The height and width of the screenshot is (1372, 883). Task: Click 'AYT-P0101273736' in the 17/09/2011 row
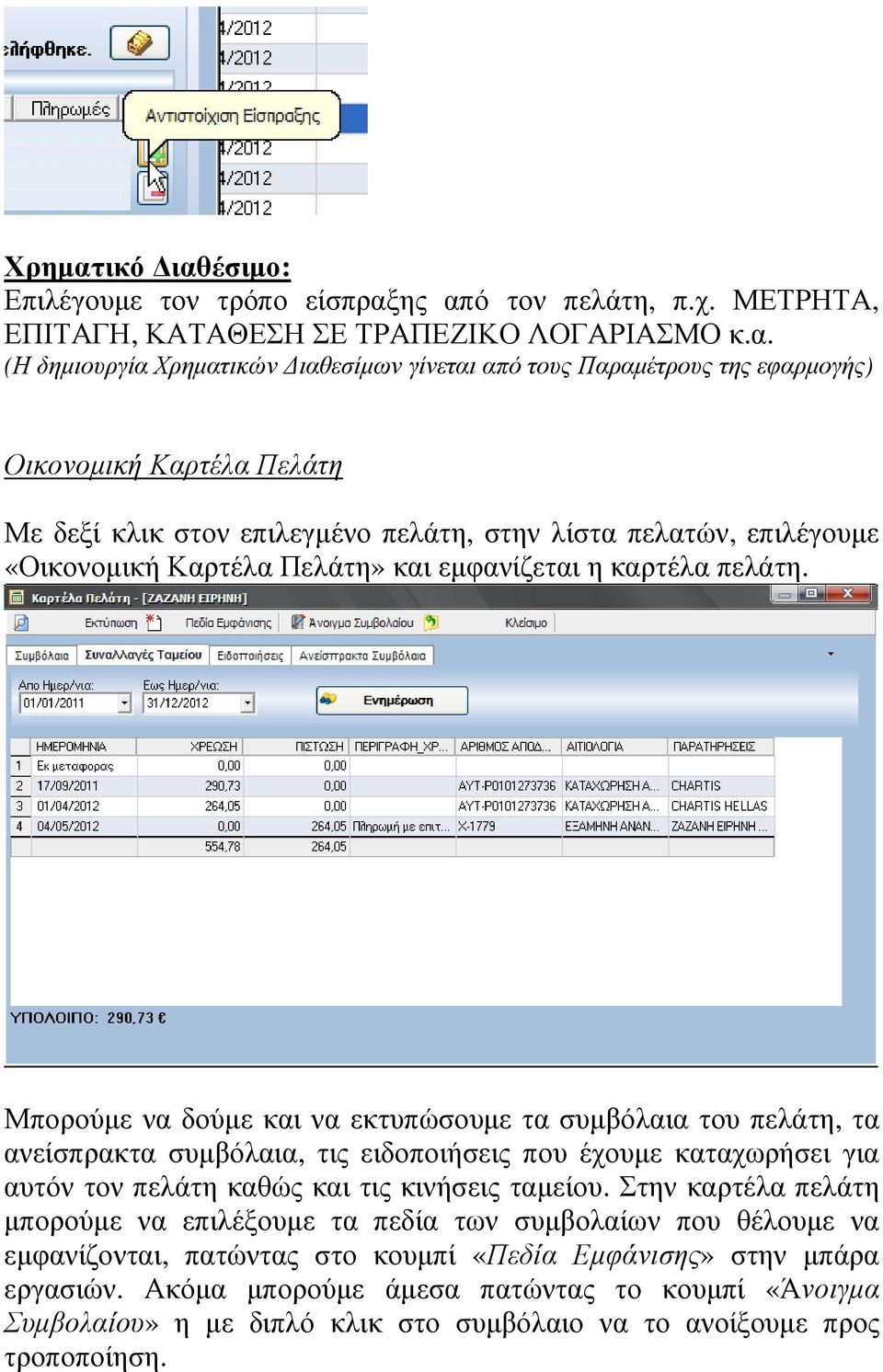(x=508, y=786)
